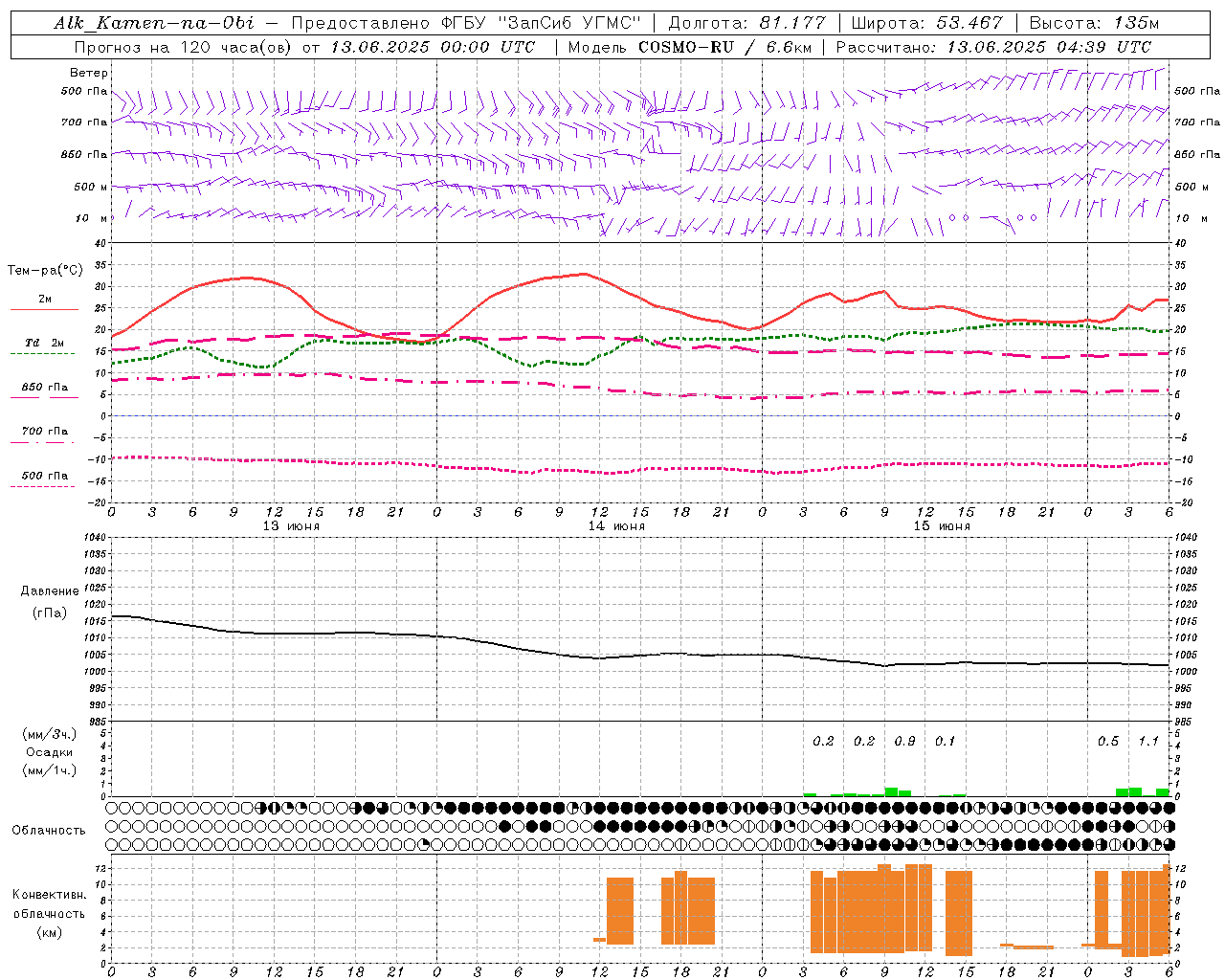Click the 13 июня date label
Viewport: 1225px width, 980px height.
pyautogui.click(x=292, y=526)
